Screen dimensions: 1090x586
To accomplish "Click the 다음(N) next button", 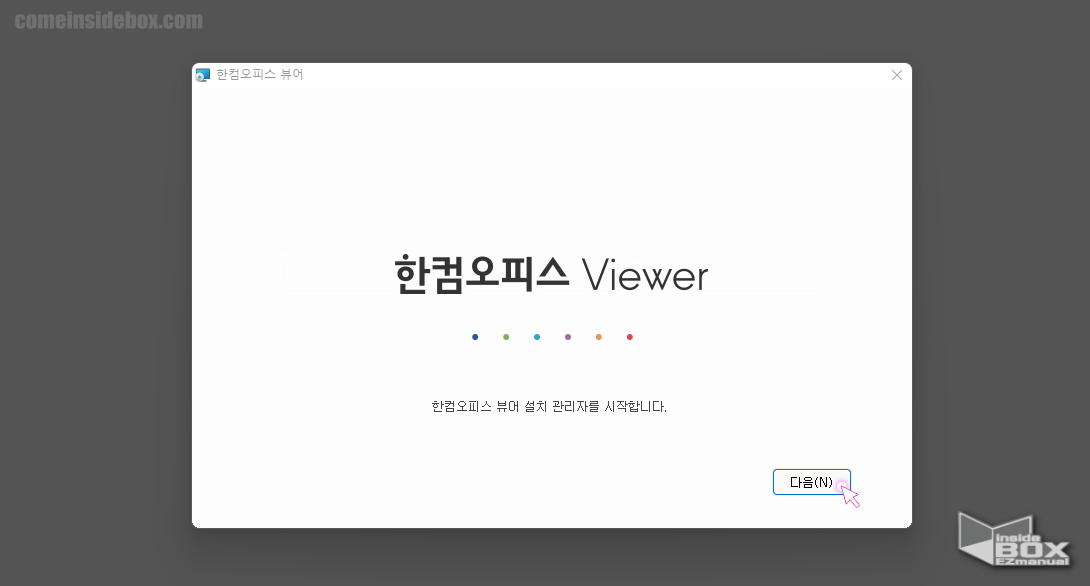I will [811, 482].
